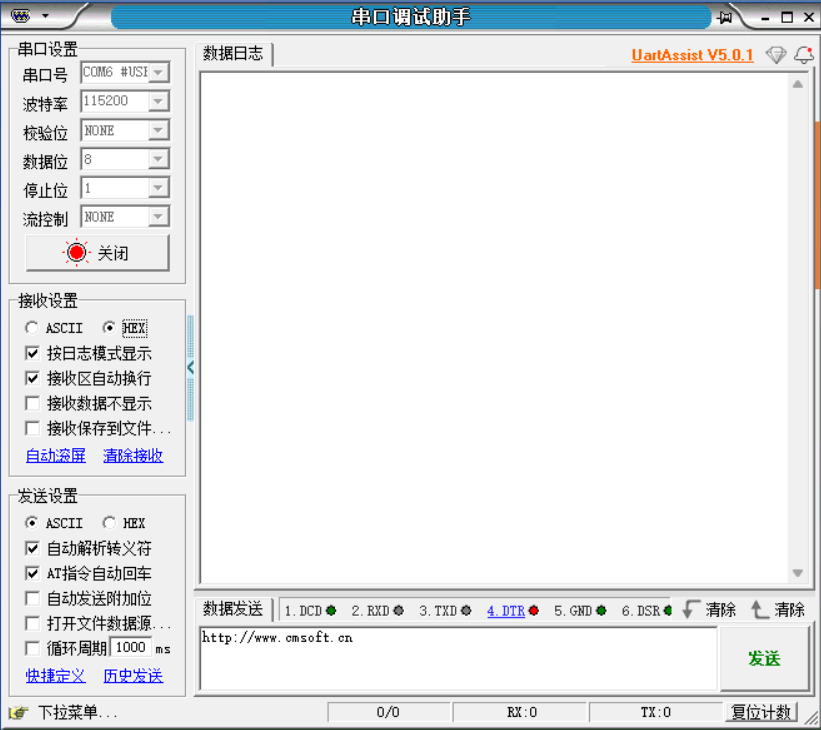Enable 循环周期 checkbox
The height and width of the screenshot is (730, 821).
click(x=32, y=648)
